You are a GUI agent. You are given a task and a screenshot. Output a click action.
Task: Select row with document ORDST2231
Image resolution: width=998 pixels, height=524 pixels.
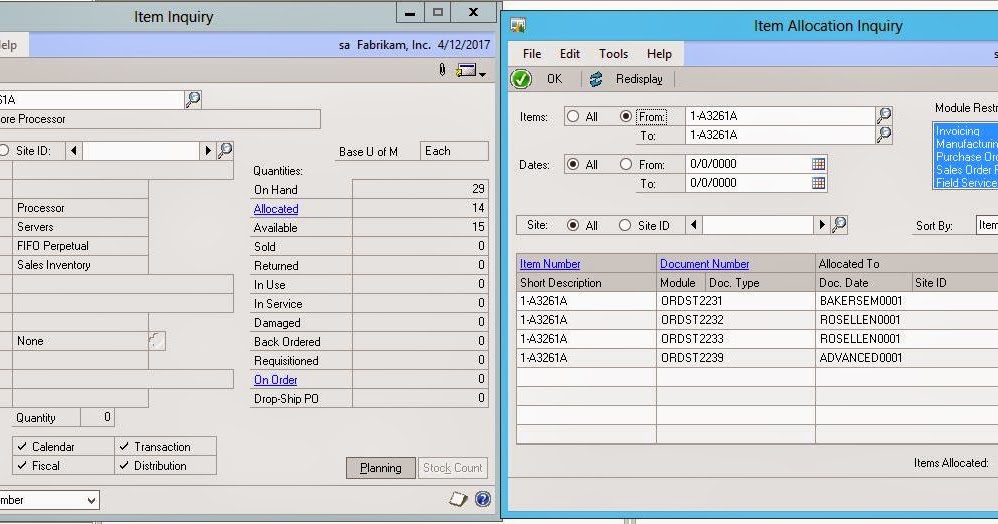757,301
